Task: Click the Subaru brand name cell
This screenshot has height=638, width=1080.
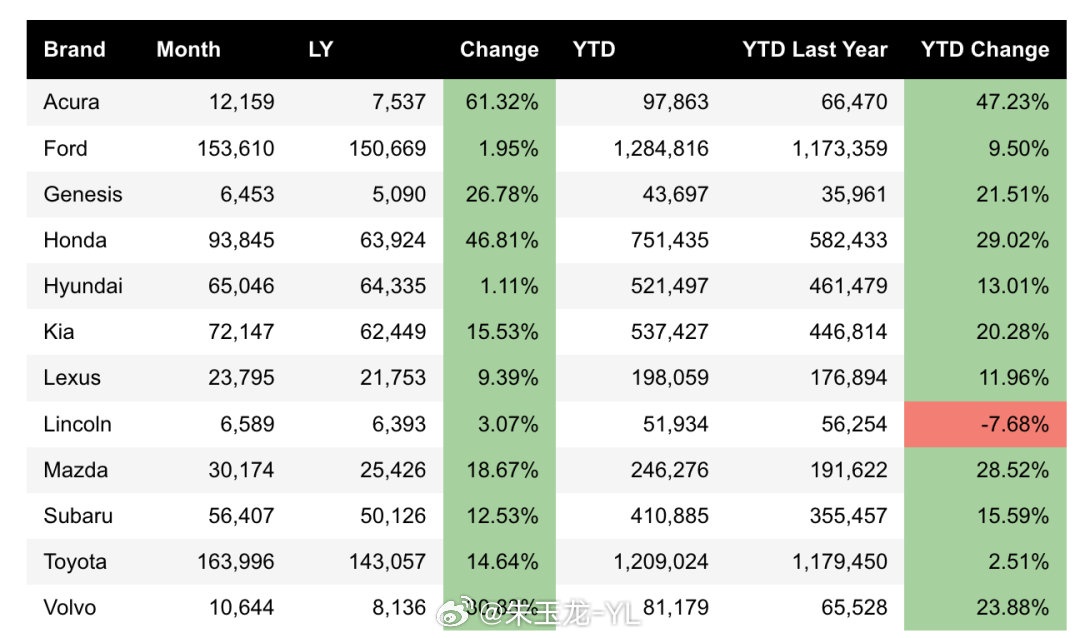Action: click(x=78, y=516)
